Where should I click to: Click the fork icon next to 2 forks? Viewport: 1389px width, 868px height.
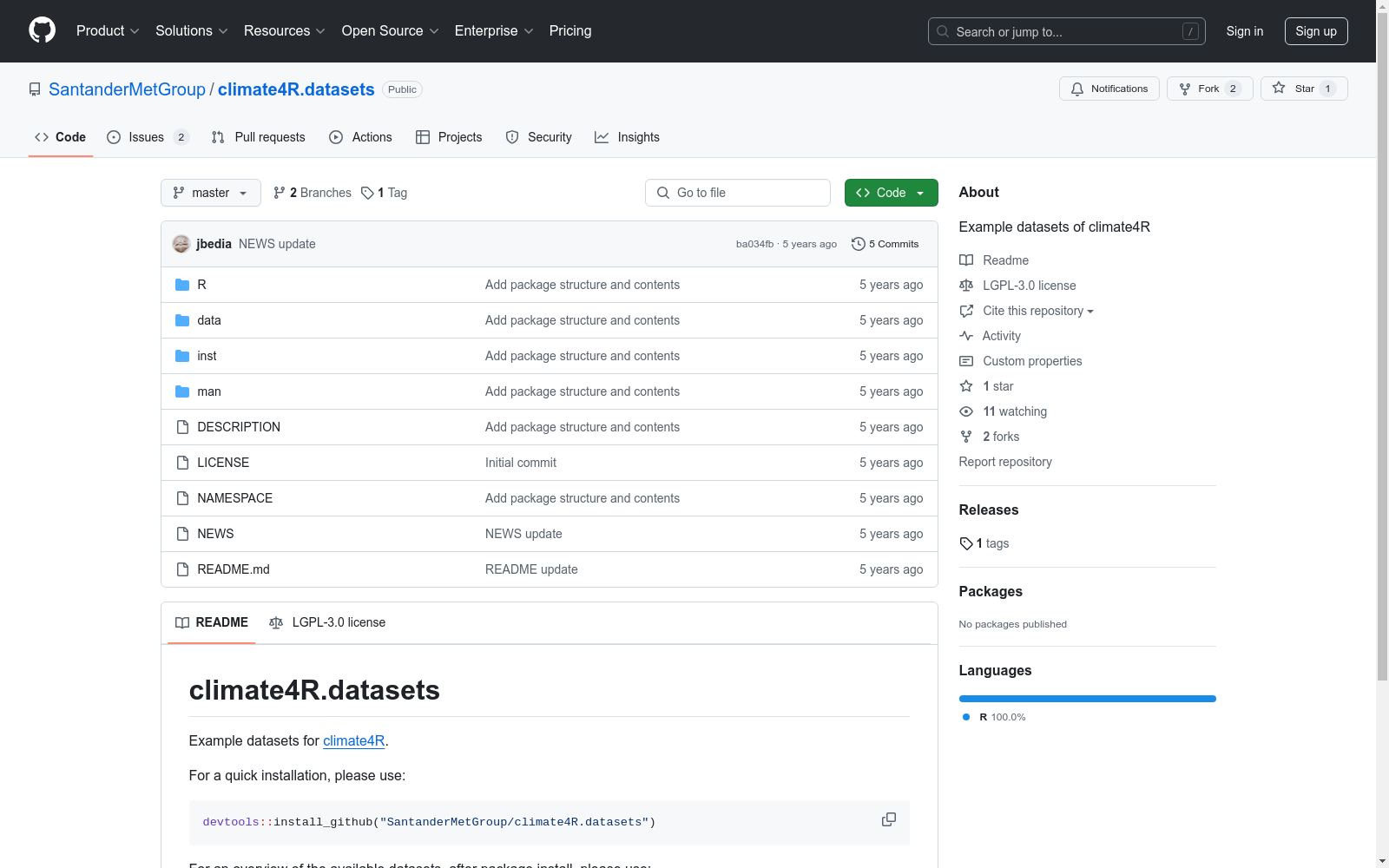[x=966, y=437]
